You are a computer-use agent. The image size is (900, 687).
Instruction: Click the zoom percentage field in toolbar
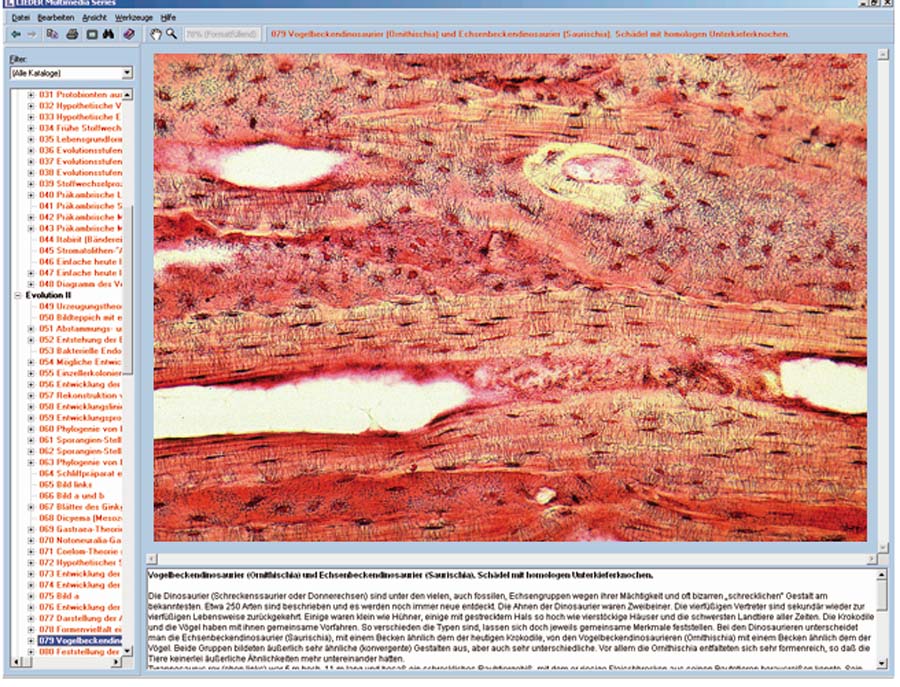pos(222,34)
